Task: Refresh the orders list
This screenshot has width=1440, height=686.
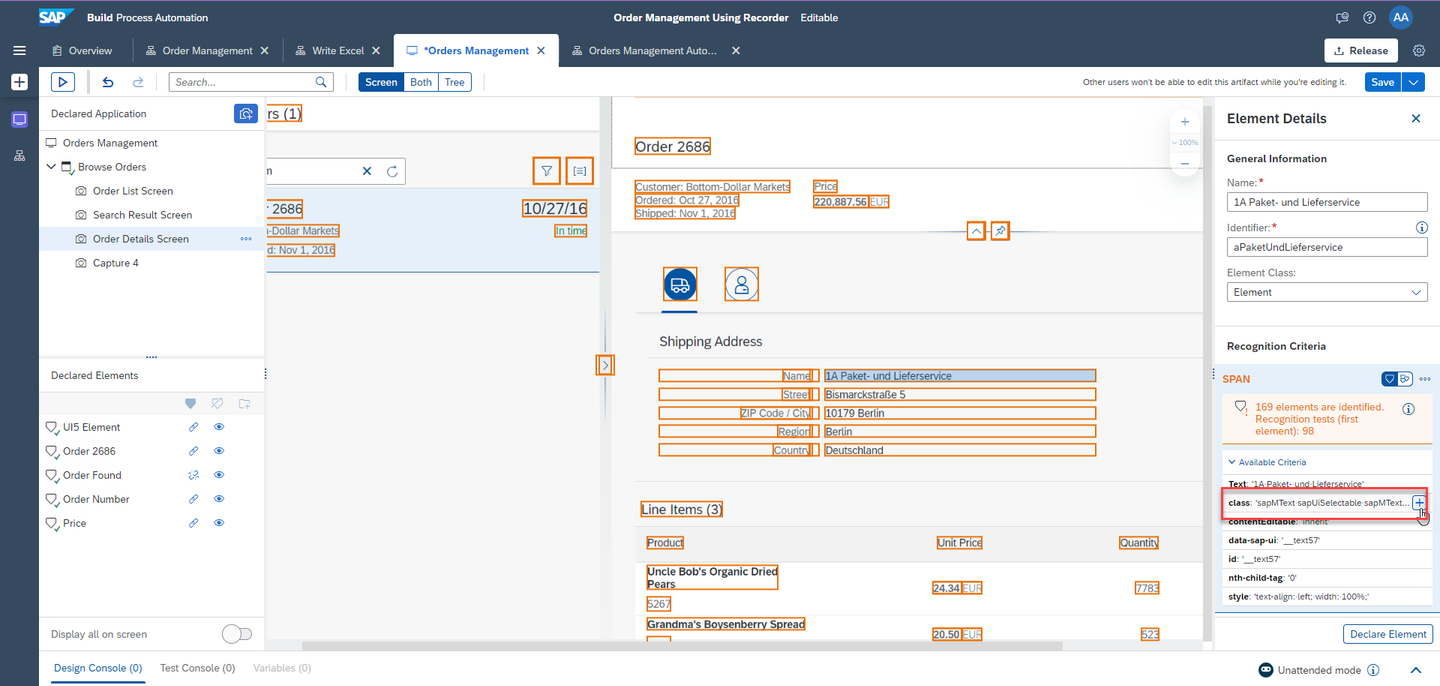Action: pyautogui.click(x=393, y=171)
